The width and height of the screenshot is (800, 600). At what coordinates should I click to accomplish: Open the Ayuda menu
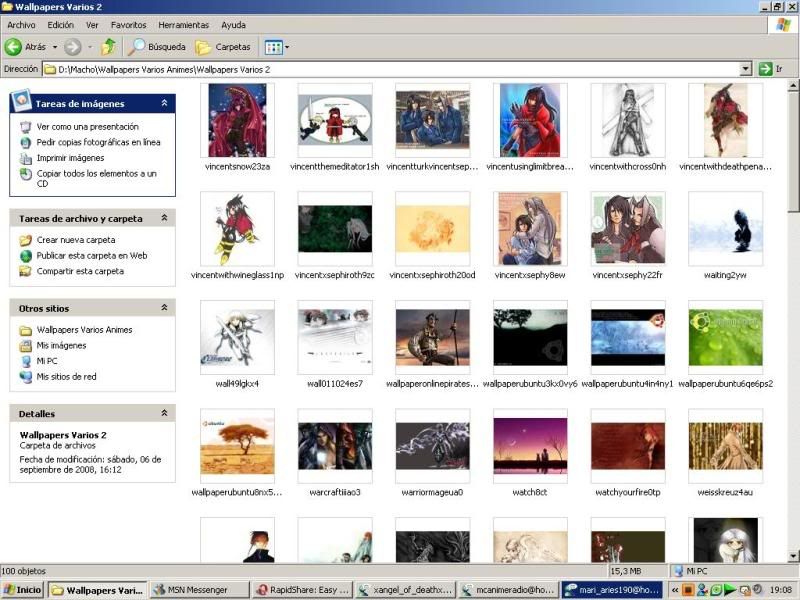(x=233, y=25)
